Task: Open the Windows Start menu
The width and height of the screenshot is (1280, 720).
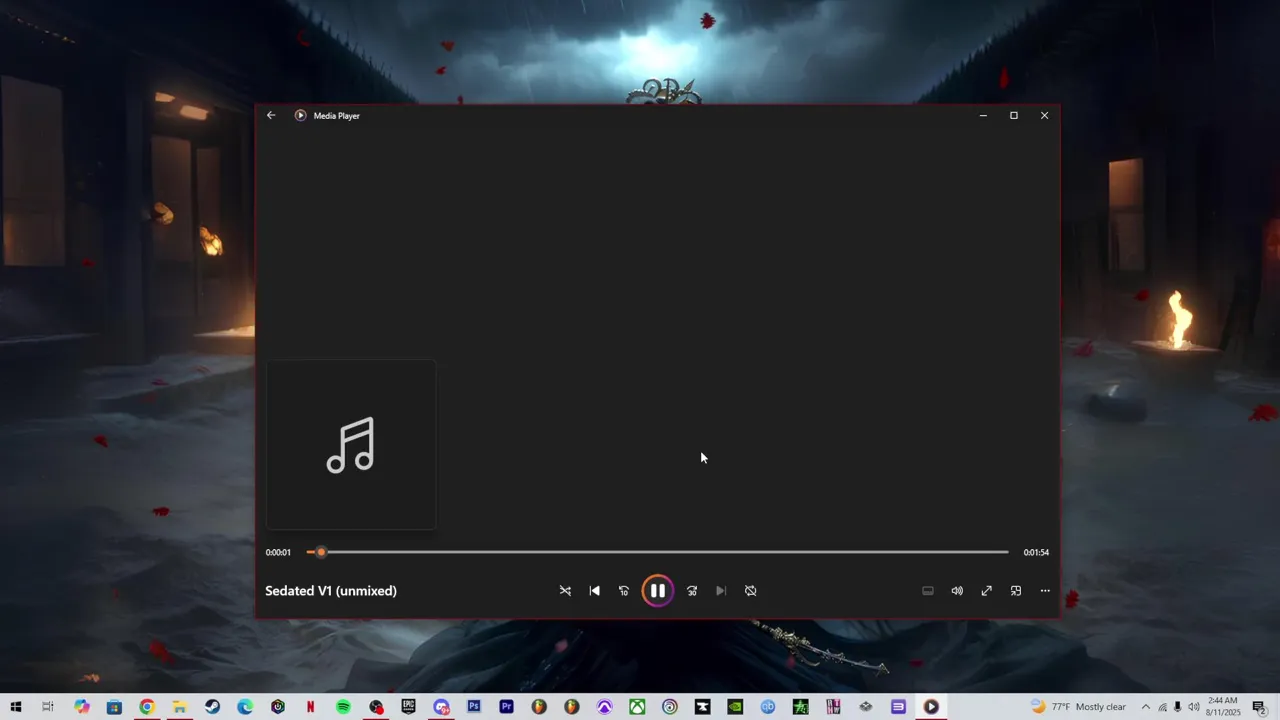Action: [x=16, y=707]
